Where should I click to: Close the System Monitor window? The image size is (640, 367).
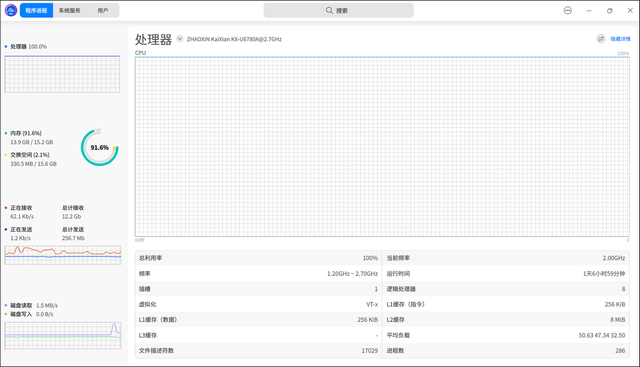click(630, 11)
